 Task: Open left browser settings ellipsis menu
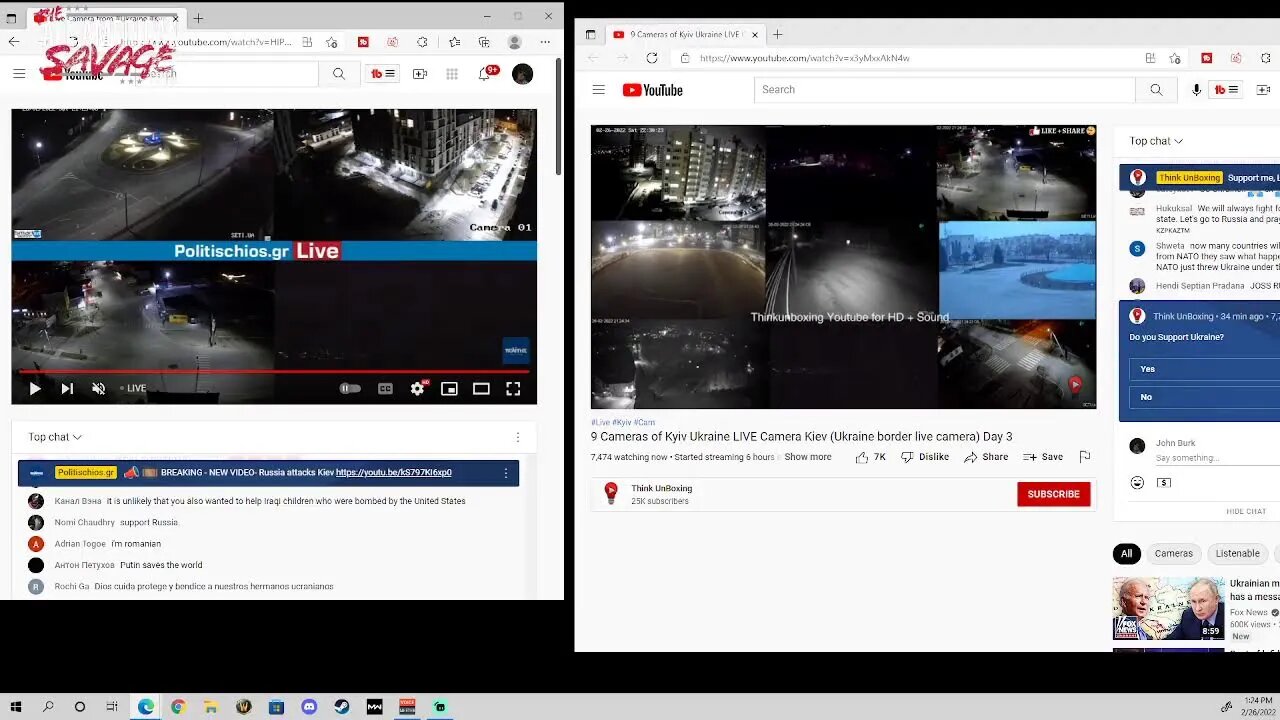tap(545, 42)
